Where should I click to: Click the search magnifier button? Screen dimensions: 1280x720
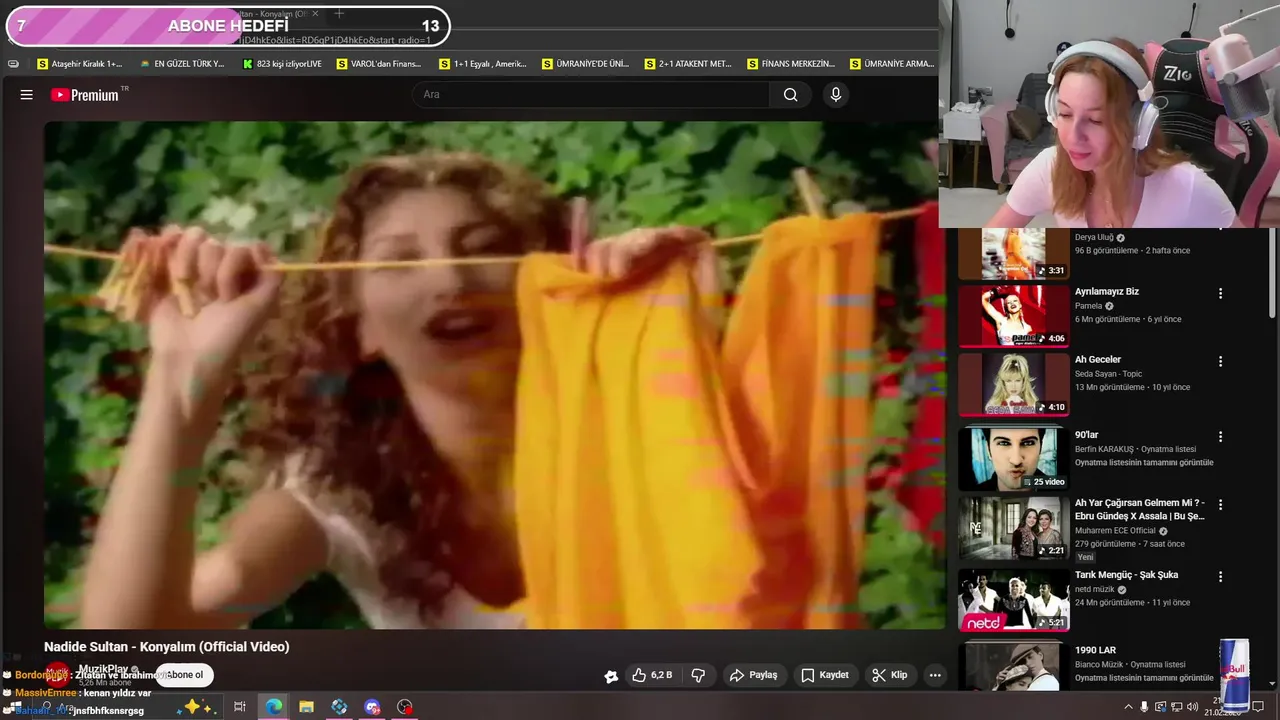[791, 95]
